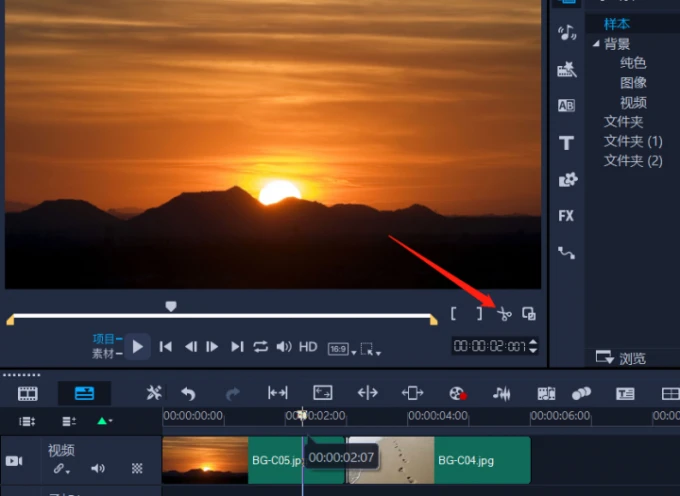Click the preview scrubber playhead handle
This screenshot has height=496, width=680.
[171, 306]
